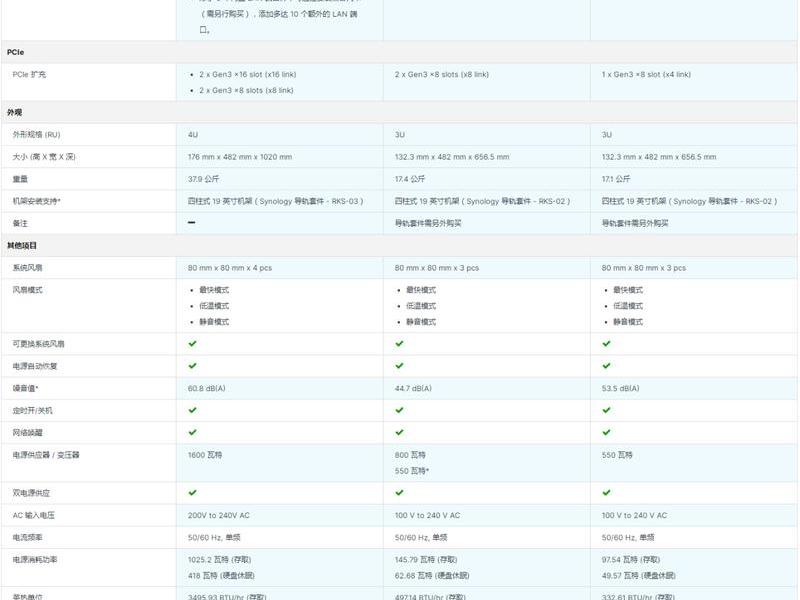This screenshot has width=800, height=600.
Task: Click the 网络唤醒 checkmark in the last column
Action: point(606,432)
